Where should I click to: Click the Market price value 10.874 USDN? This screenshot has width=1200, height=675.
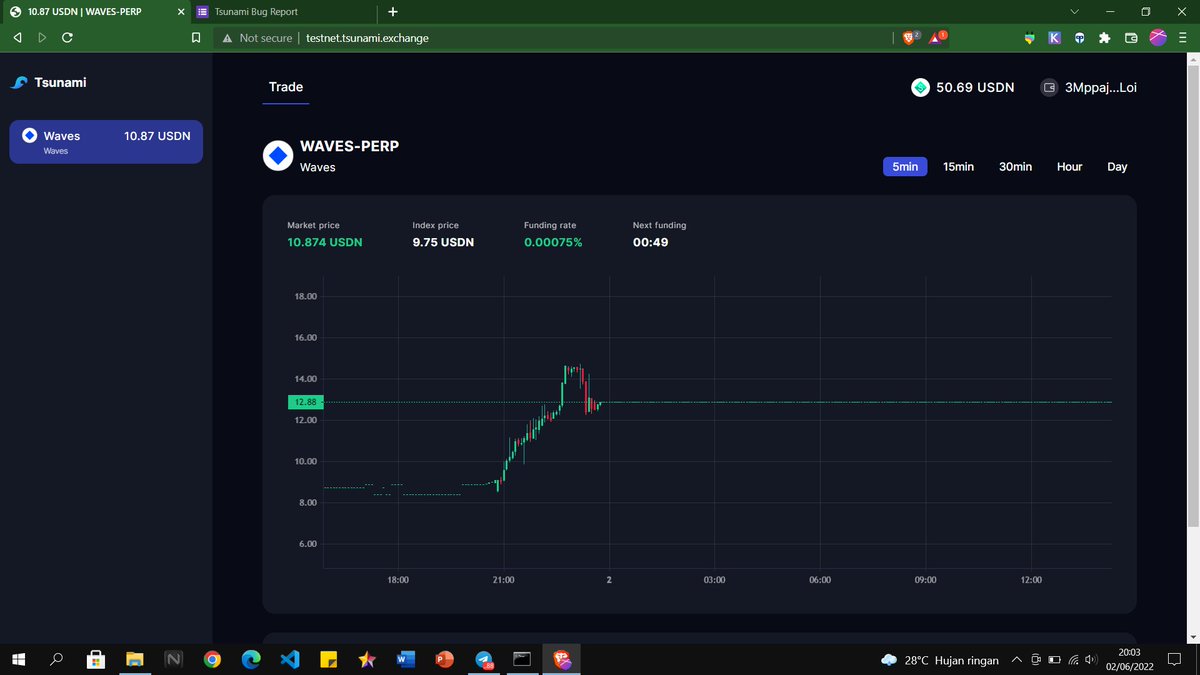coord(325,242)
